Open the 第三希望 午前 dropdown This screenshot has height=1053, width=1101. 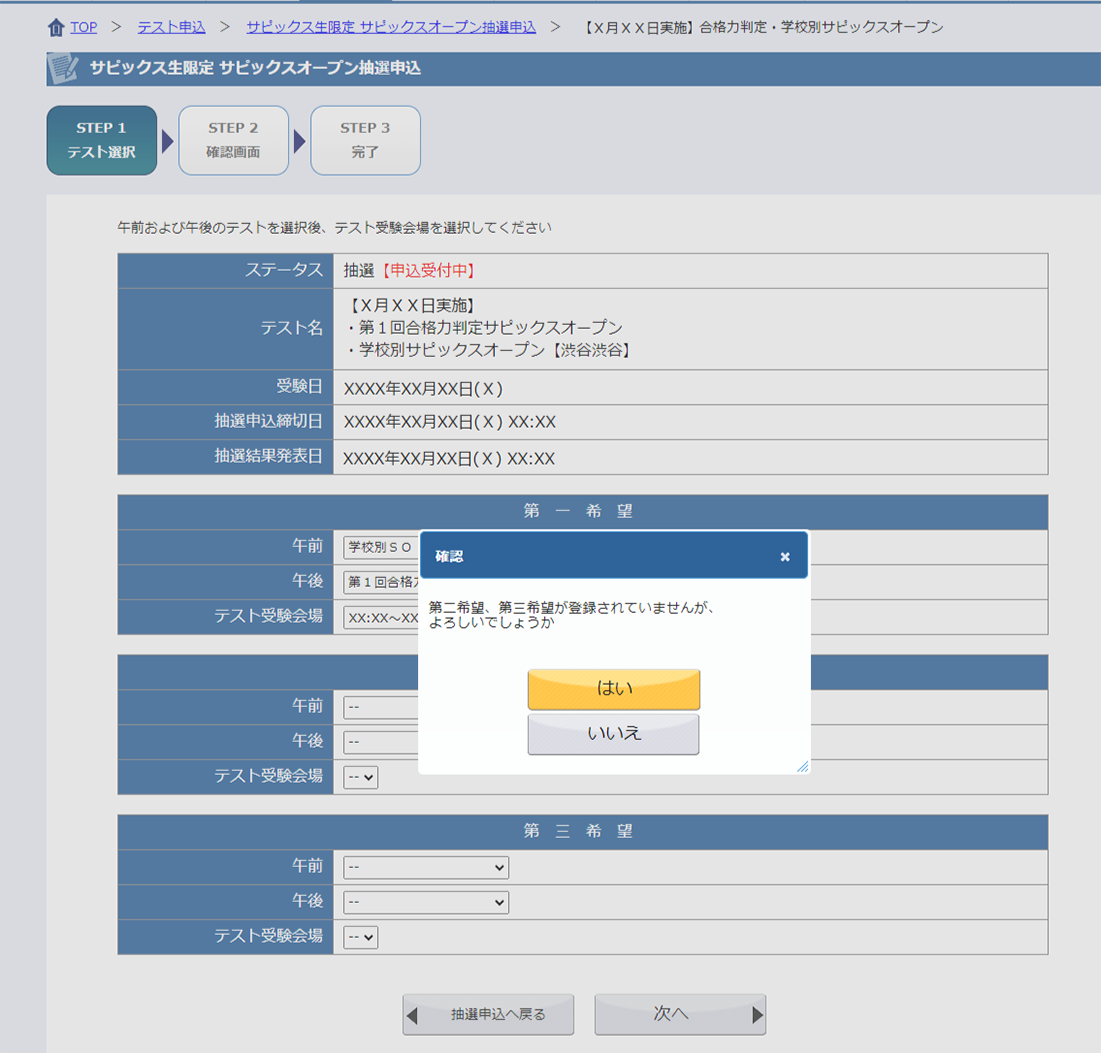(426, 867)
